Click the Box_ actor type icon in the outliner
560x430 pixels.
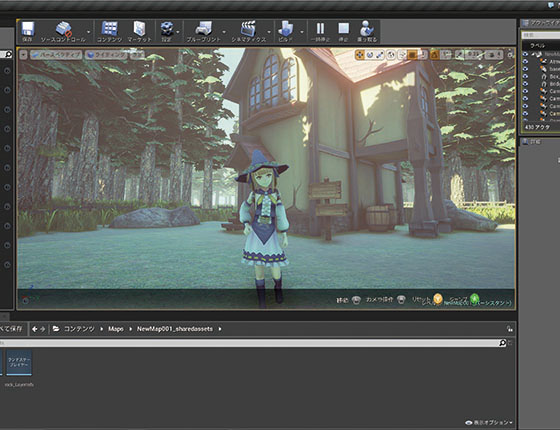coord(544,76)
